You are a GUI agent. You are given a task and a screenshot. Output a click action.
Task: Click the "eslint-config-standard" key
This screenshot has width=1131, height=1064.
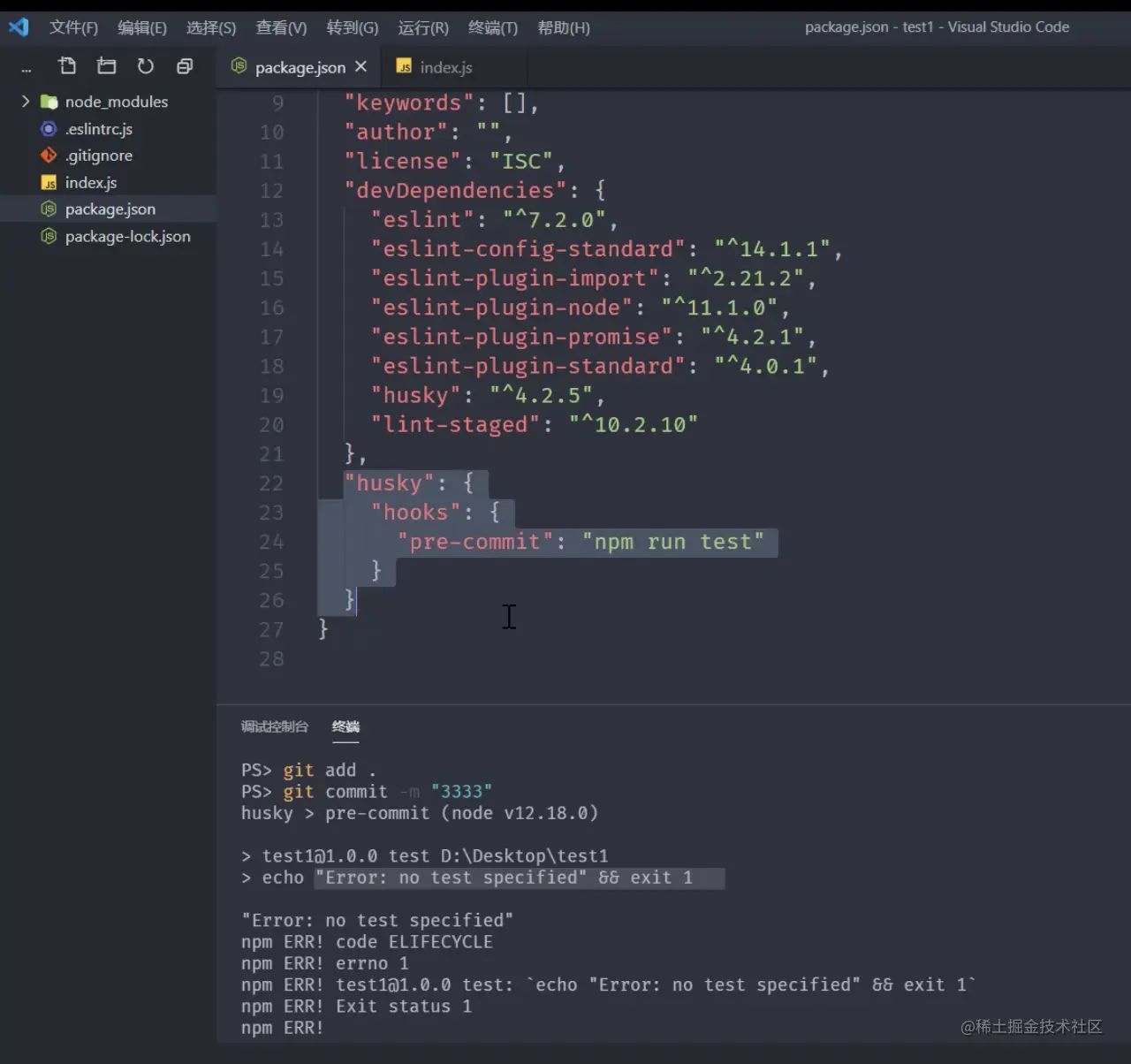click(528, 249)
